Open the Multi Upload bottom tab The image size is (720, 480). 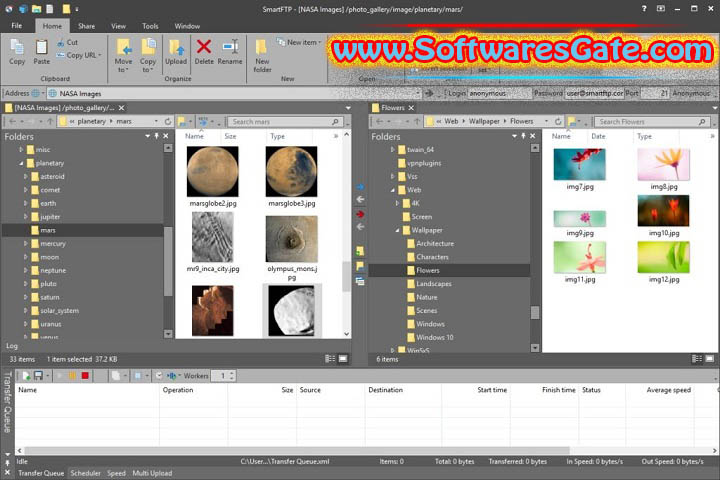(152, 473)
